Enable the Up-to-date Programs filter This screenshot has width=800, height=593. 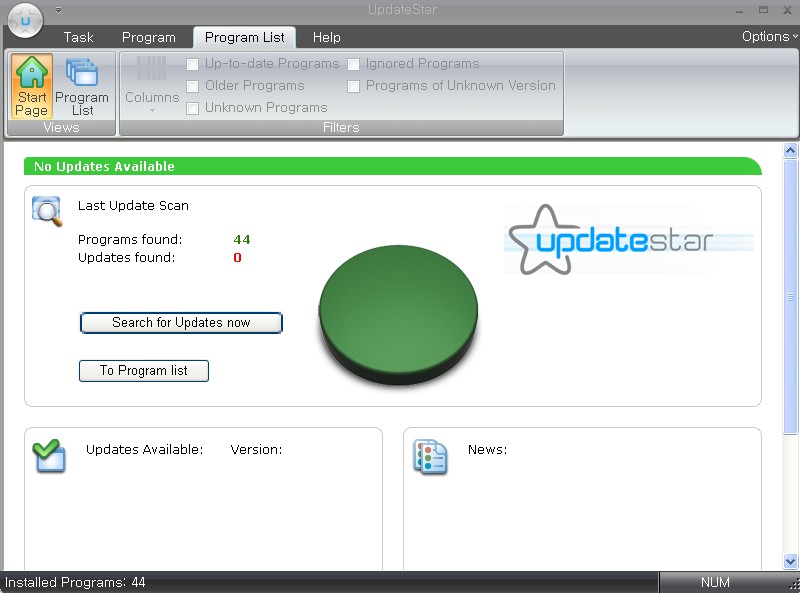point(192,64)
